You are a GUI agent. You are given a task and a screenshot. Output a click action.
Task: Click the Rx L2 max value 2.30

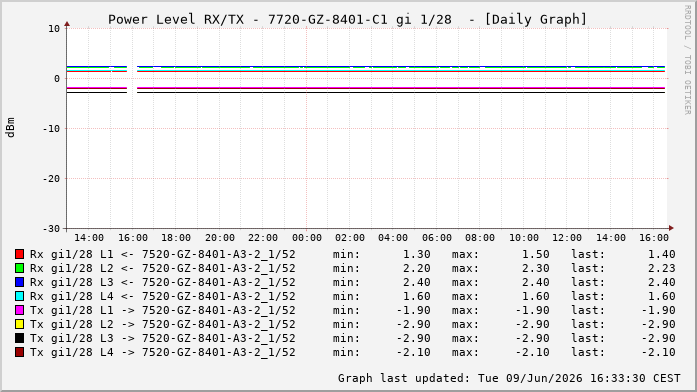pyautogui.click(x=536, y=268)
